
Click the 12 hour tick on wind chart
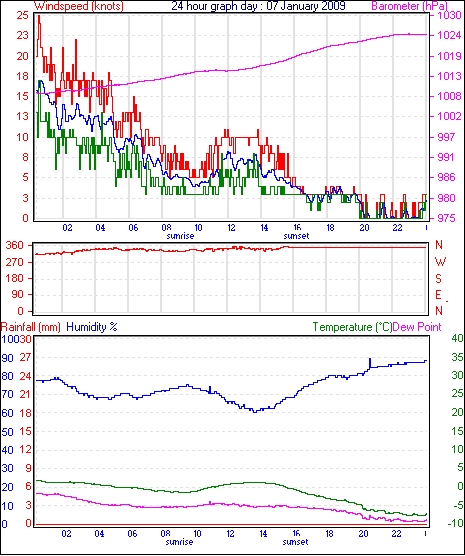point(231,228)
